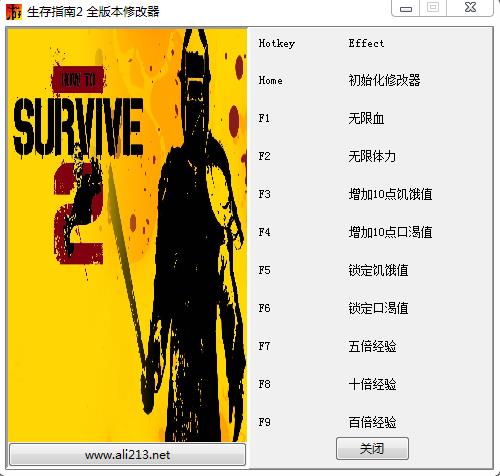Click the F6 hotkey label
500x476 pixels.
coord(264,308)
